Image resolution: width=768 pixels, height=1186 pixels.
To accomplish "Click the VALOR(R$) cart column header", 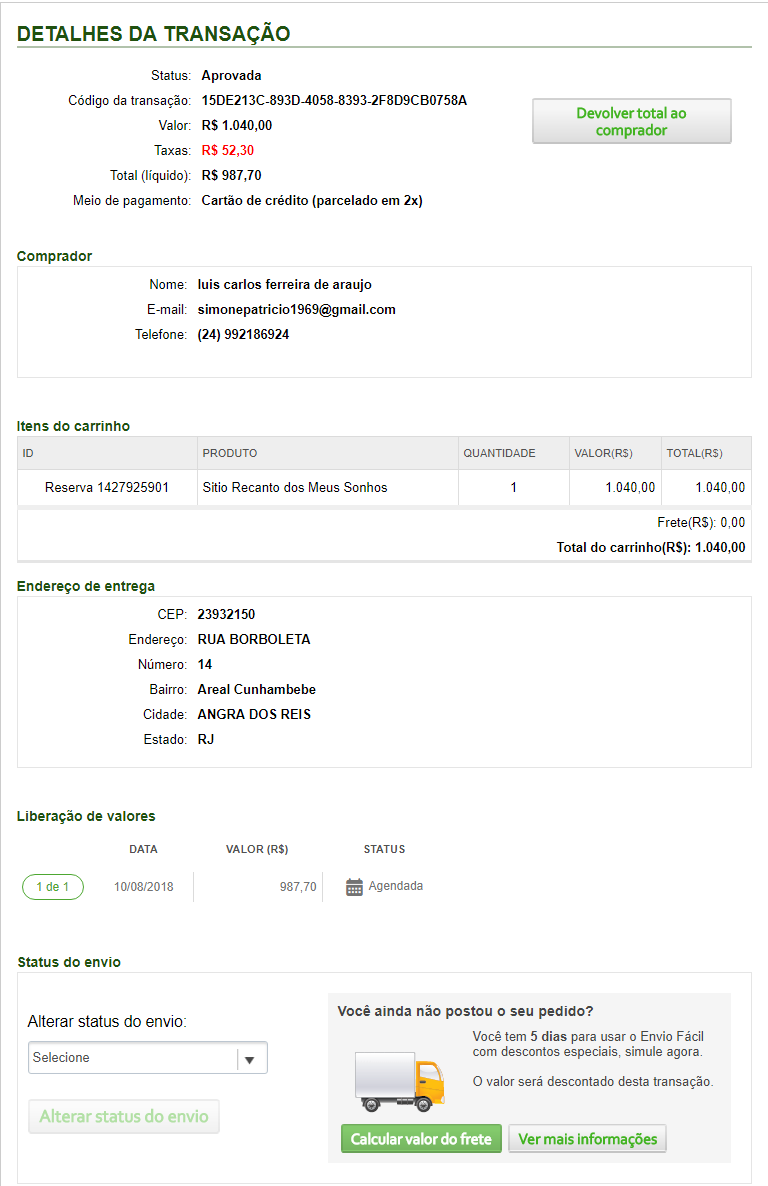I will coord(603,453).
